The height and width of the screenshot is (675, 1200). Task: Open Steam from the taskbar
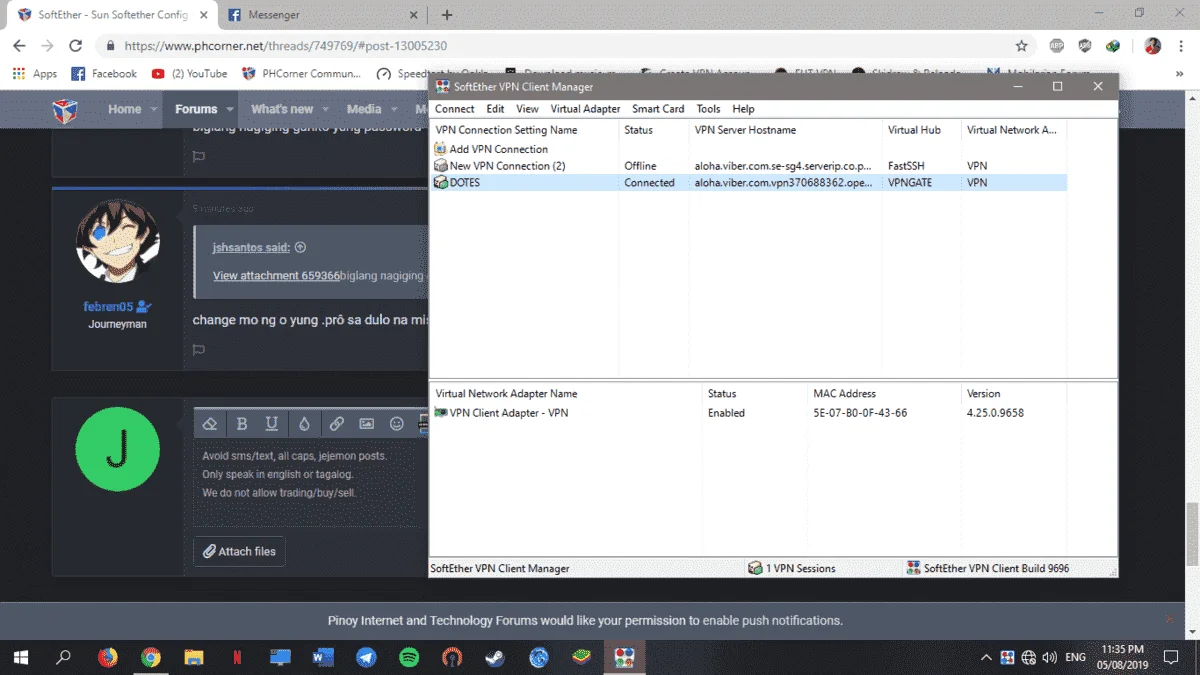coord(495,657)
